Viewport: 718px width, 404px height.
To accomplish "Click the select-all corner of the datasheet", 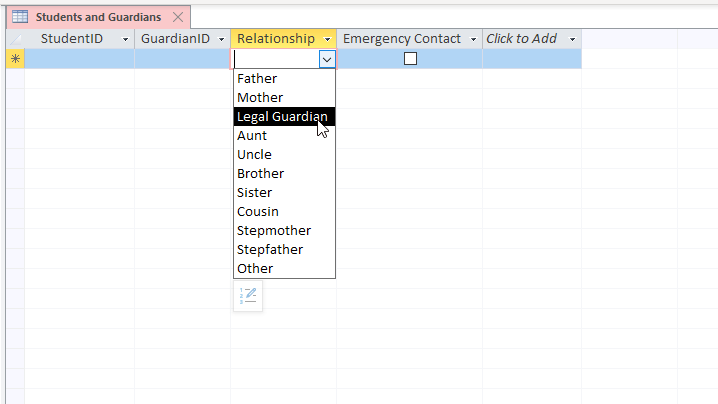I will click(15, 39).
